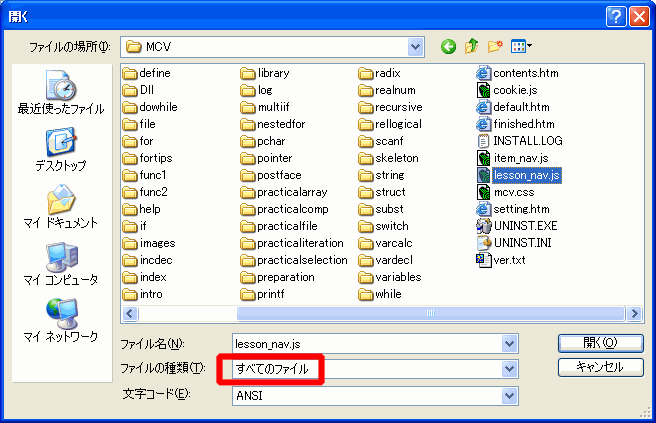The height and width of the screenshot is (423, 656).
Task: Click the scrollbar left arrow
Action: 130,313
